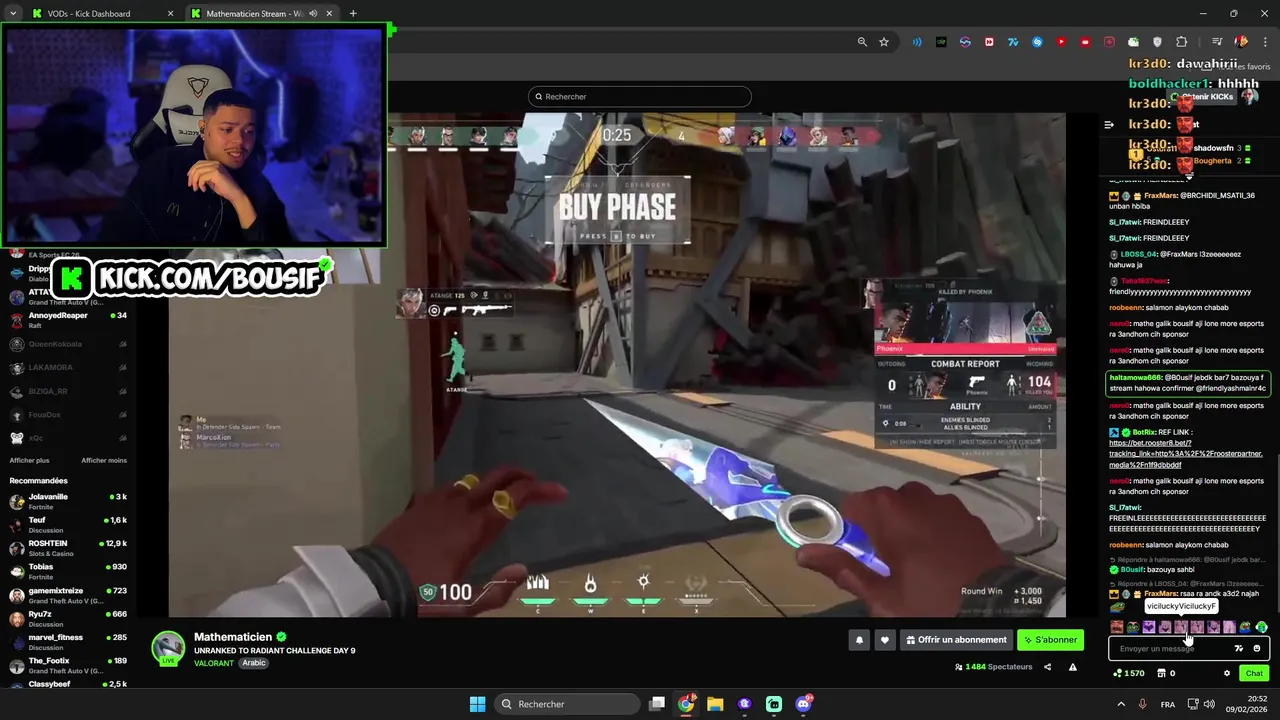Screen dimensions: 1280x720
Task: Report the stream using the warning triangle icon
Action: point(1073,667)
